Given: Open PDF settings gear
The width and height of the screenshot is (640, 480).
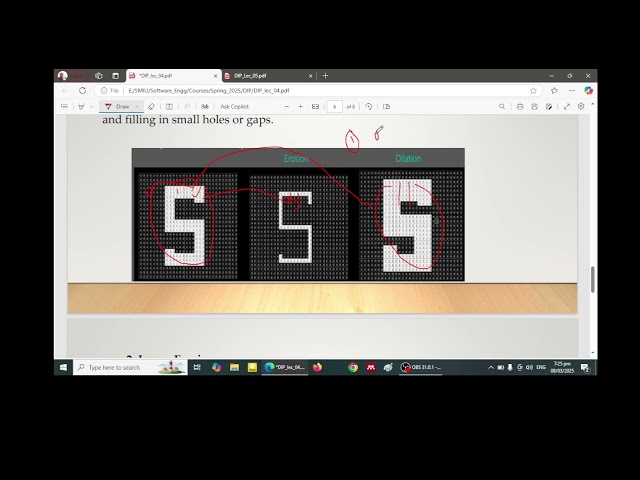Looking at the screenshot, I should pyautogui.click(x=581, y=107).
